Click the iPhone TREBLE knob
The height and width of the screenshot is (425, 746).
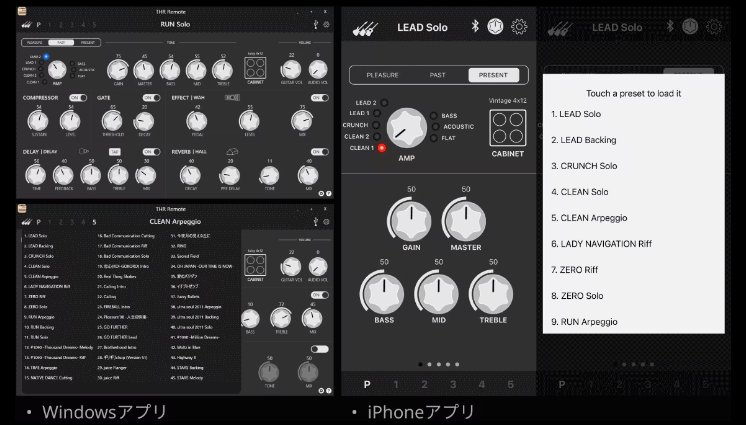493,294
